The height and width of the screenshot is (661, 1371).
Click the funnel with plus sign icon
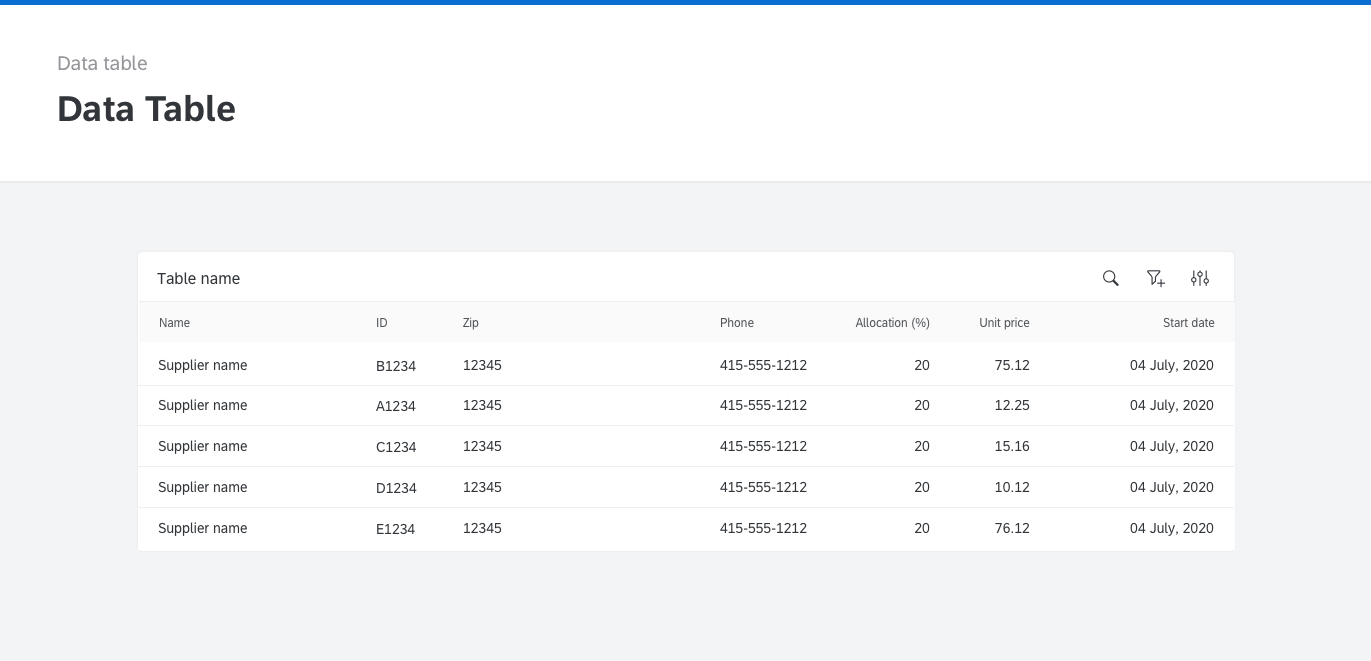(x=1155, y=278)
